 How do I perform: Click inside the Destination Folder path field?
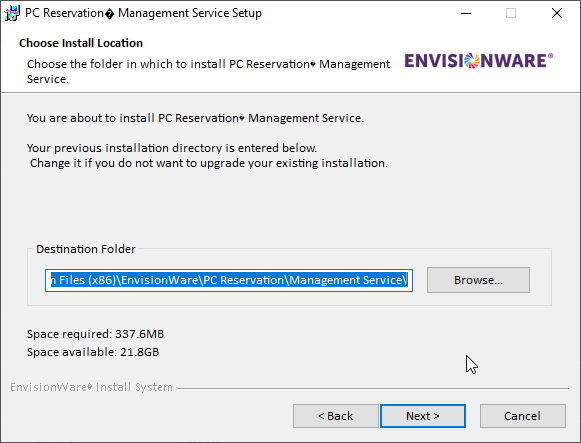[229, 280]
